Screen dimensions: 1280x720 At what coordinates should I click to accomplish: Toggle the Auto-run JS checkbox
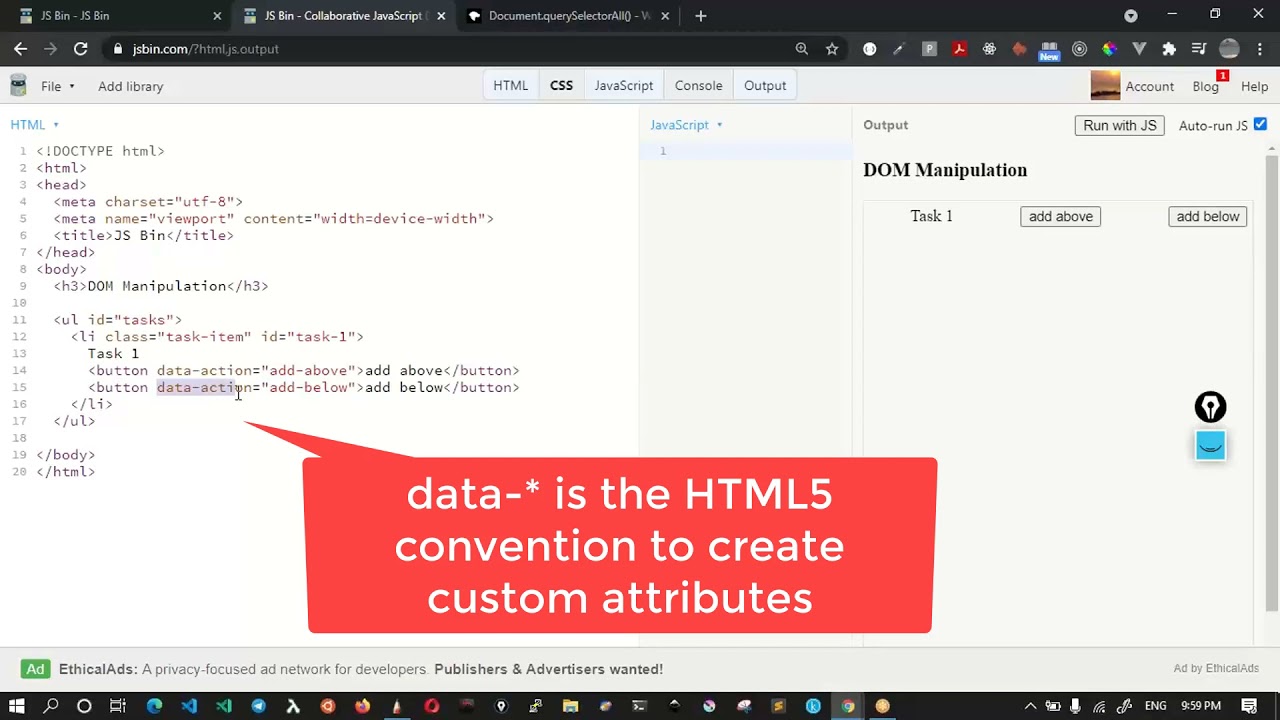tap(1260, 124)
